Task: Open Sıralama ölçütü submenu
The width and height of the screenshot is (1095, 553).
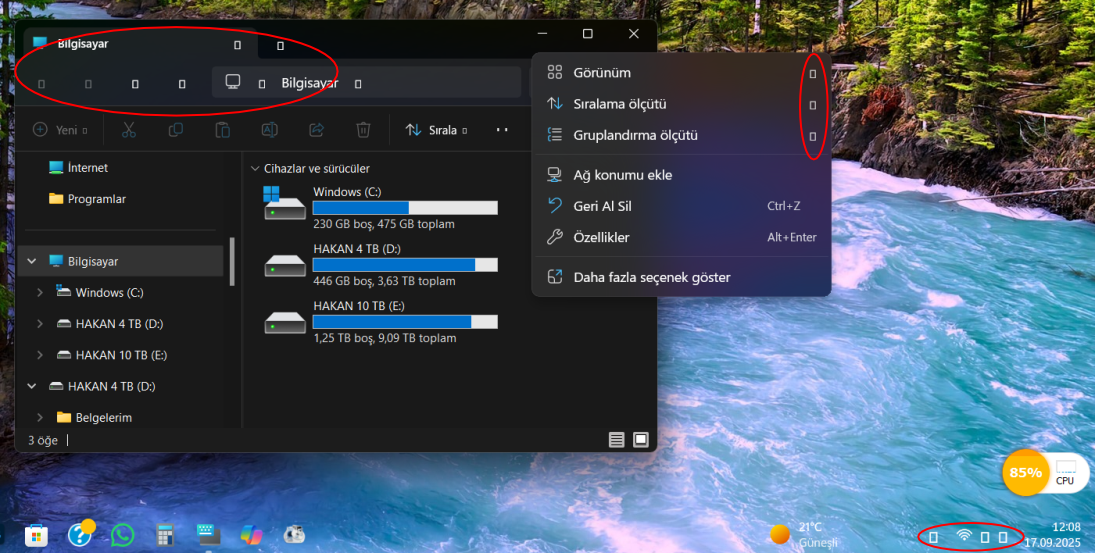Action: 682,104
